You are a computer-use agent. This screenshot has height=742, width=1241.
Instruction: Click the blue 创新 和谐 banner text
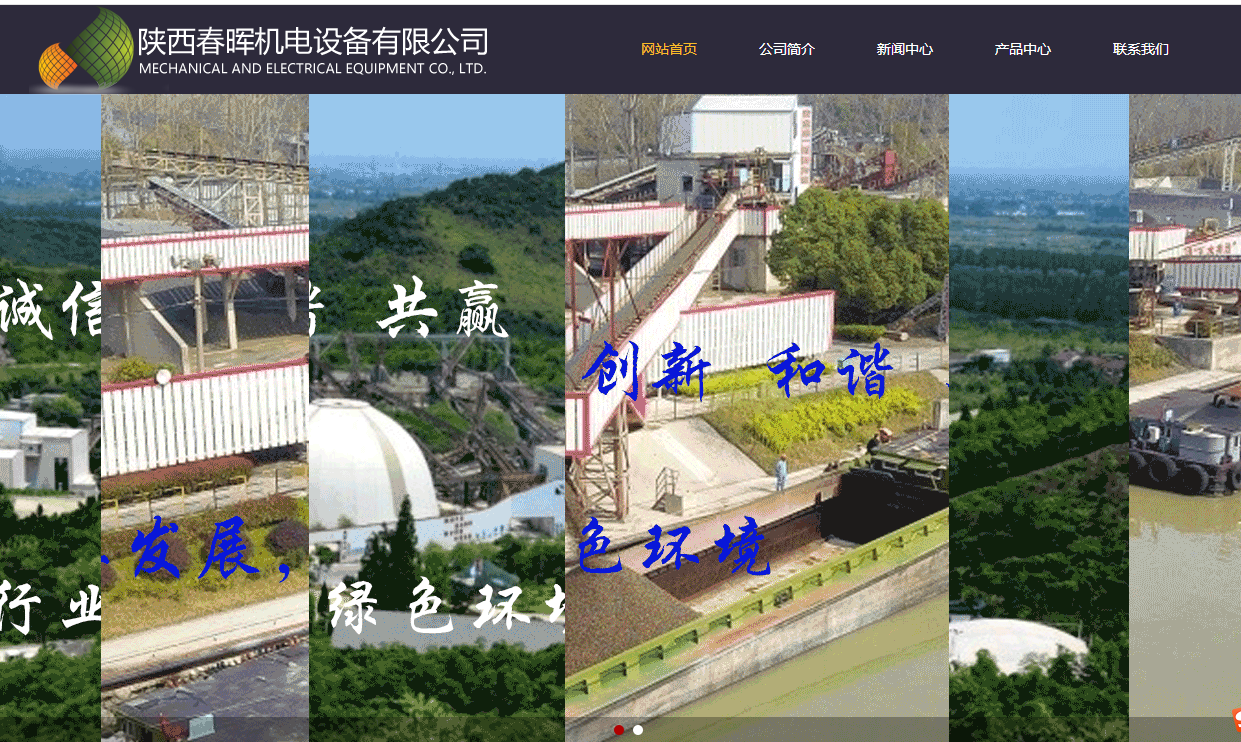(x=737, y=372)
